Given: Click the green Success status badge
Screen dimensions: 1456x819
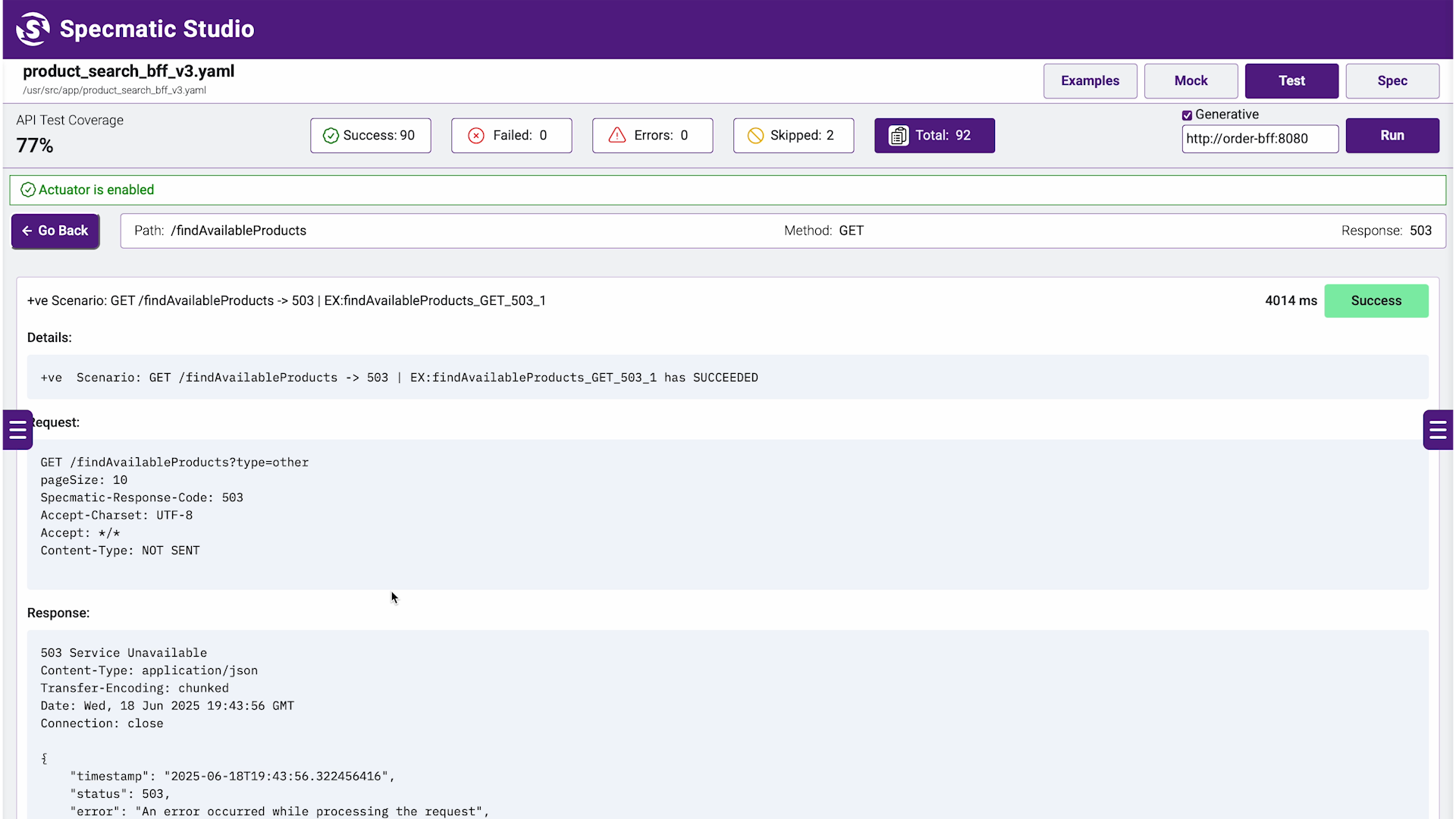Looking at the screenshot, I should (1376, 301).
